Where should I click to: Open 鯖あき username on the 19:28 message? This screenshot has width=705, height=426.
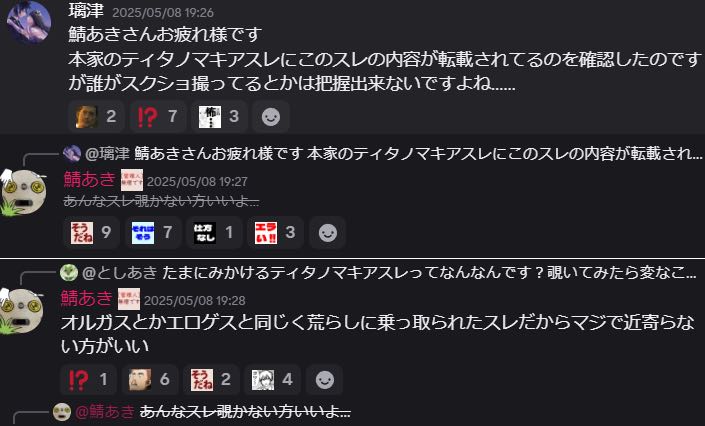[x=86, y=298]
